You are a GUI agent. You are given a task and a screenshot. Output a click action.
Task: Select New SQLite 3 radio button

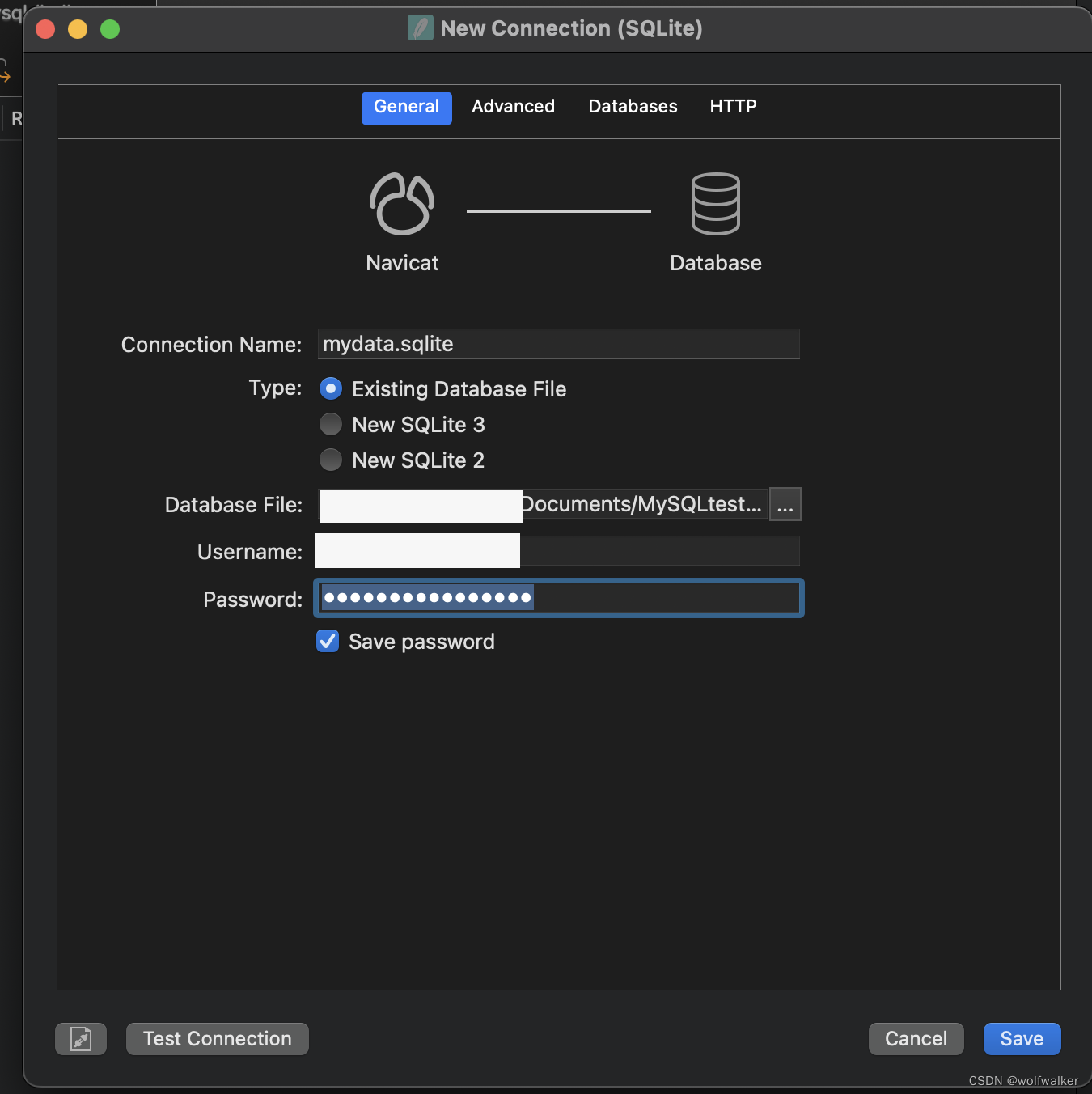coord(331,424)
